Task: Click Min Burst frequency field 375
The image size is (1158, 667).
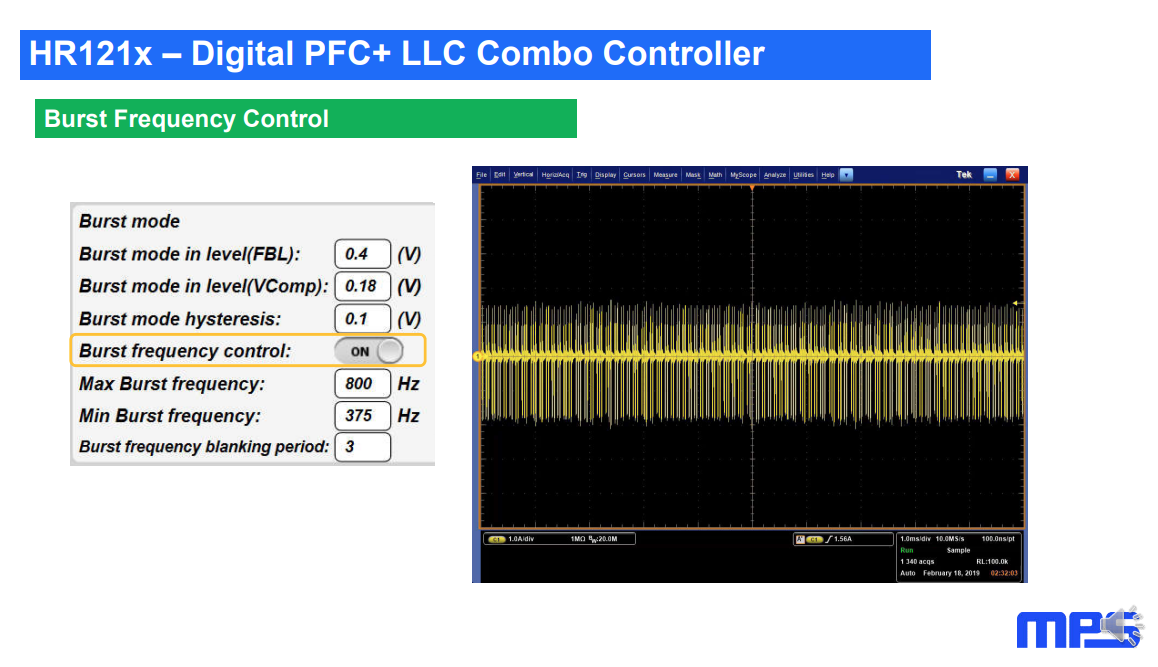Action: (363, 416)
